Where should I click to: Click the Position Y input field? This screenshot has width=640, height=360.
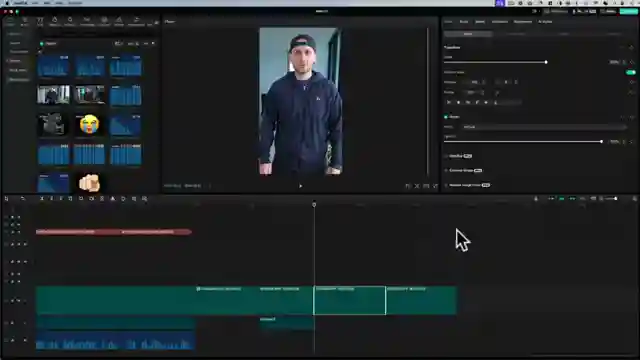506,82
